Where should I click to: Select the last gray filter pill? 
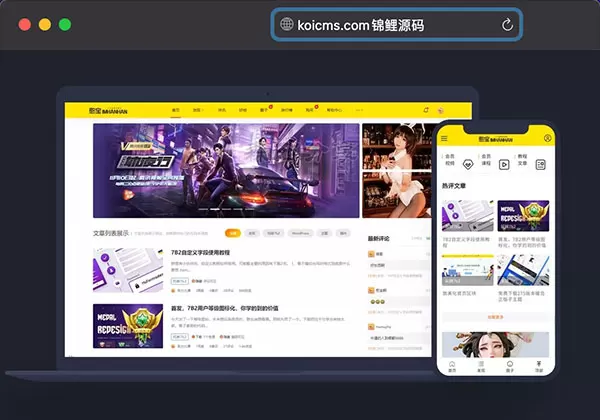click(x=343, y=233)
